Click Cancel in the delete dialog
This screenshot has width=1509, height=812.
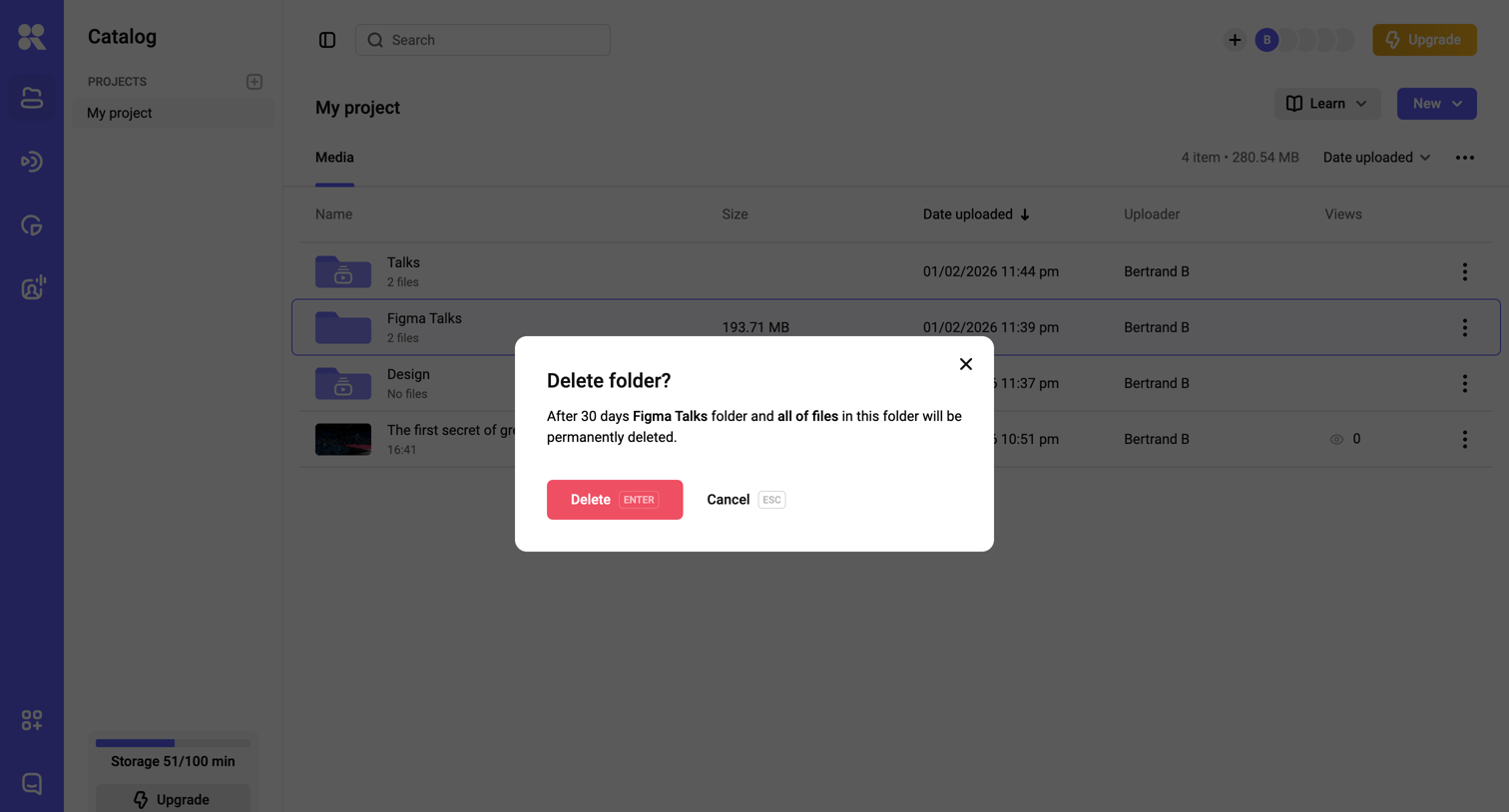tap(746, 500)
